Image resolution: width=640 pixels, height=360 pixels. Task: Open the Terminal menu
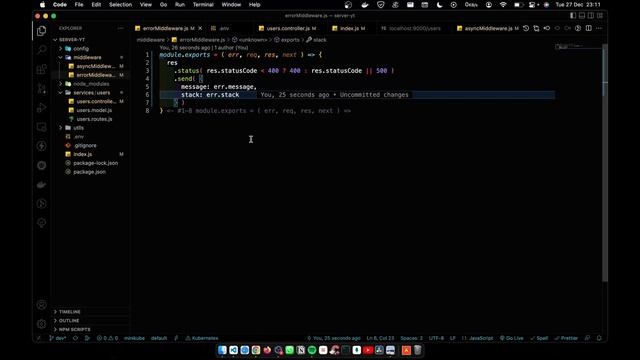tap(203, 5)
